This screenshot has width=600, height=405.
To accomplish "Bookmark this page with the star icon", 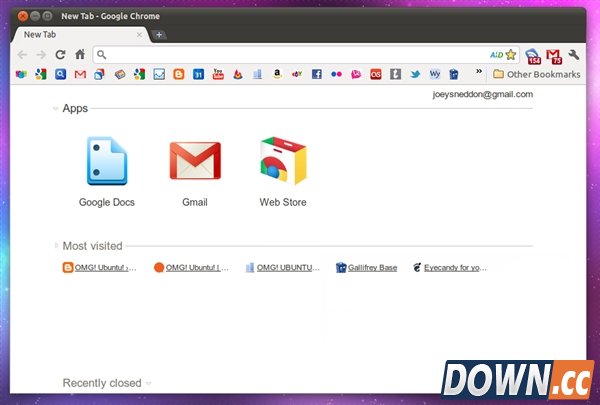I will [x=511, y=54].
